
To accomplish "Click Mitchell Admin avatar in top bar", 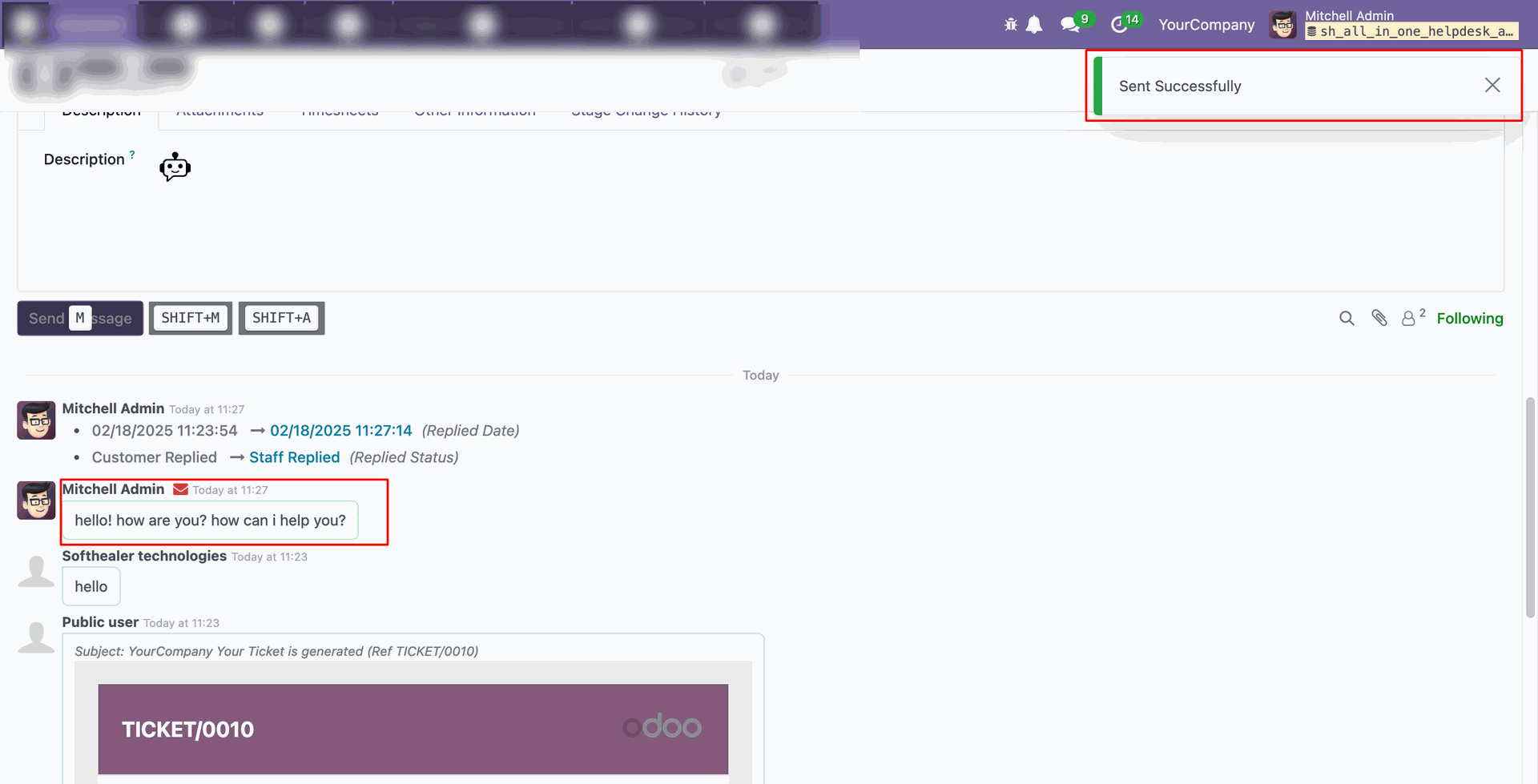I will (1282, 25).
